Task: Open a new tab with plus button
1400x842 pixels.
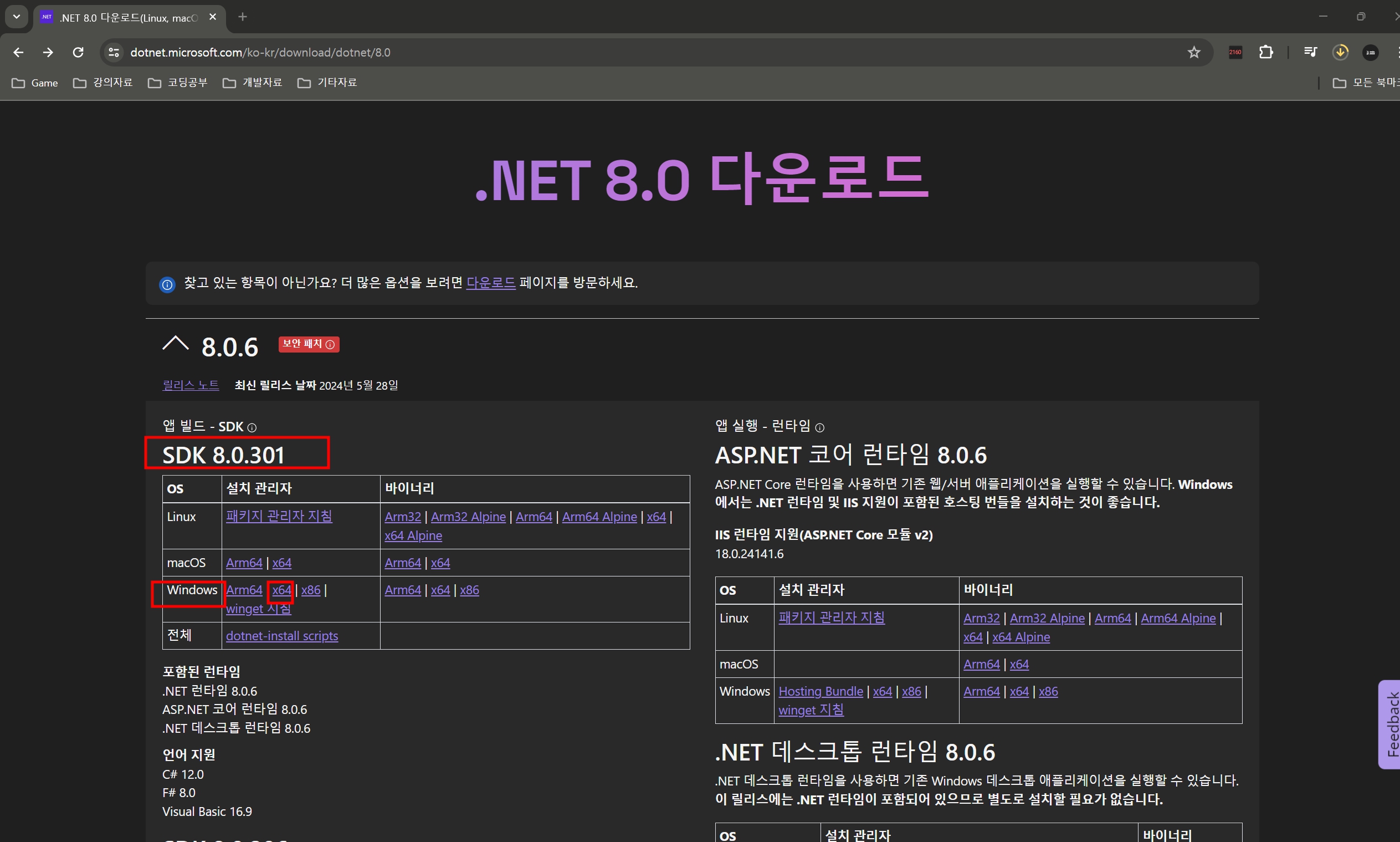Action: pyautogui.click(x=243, y=17)
